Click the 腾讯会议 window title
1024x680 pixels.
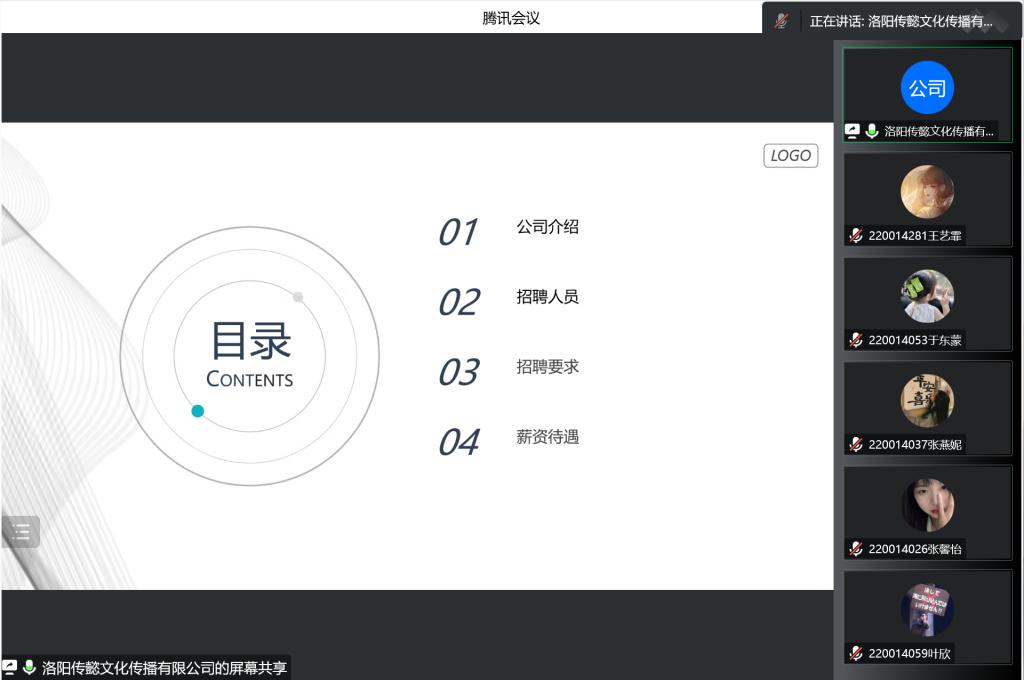(x=511, y=18)
